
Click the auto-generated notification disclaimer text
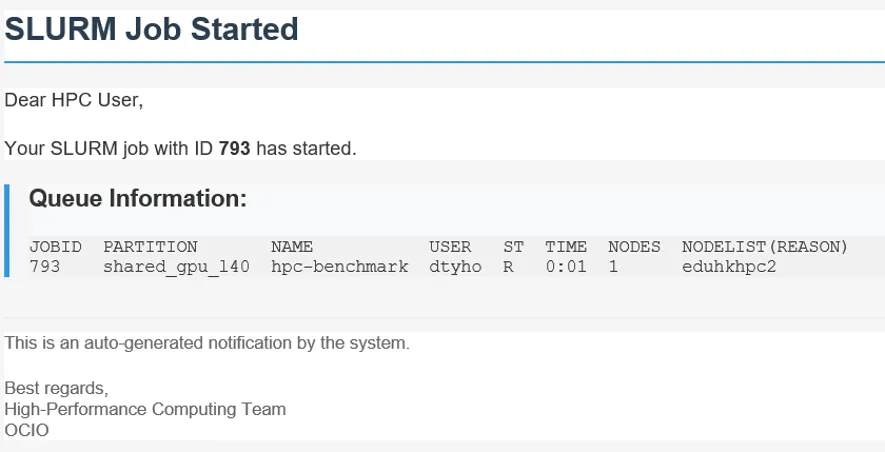207,343
